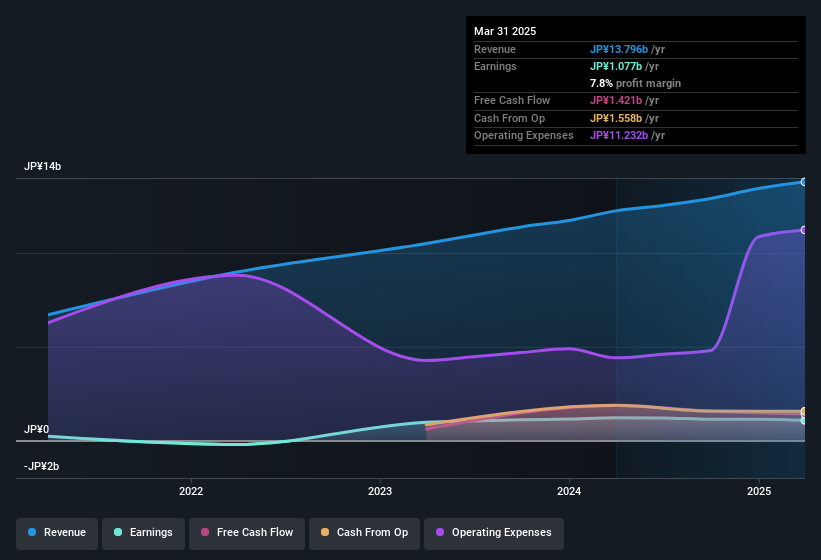Click the JP¥1.558b cash from op value
821x560 pixels.
tap(616, 118)
